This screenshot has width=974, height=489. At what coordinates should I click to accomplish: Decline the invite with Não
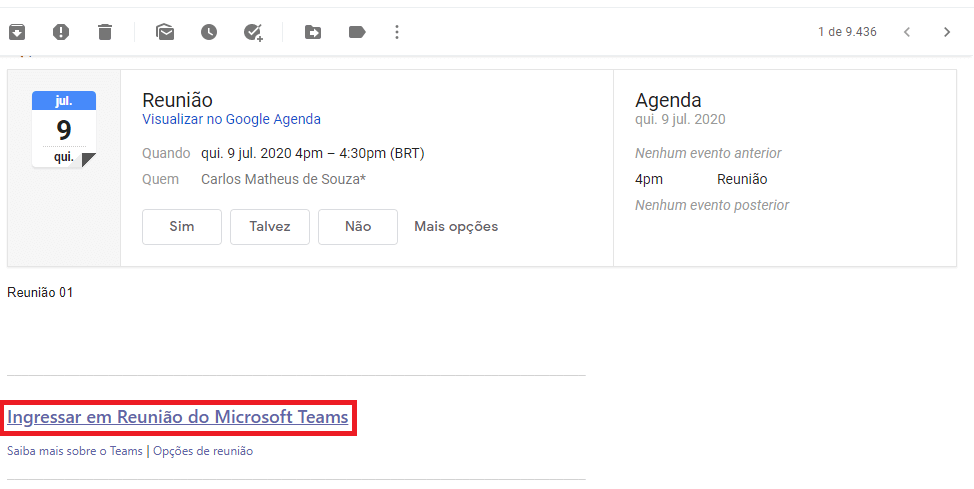coord(358,227)
